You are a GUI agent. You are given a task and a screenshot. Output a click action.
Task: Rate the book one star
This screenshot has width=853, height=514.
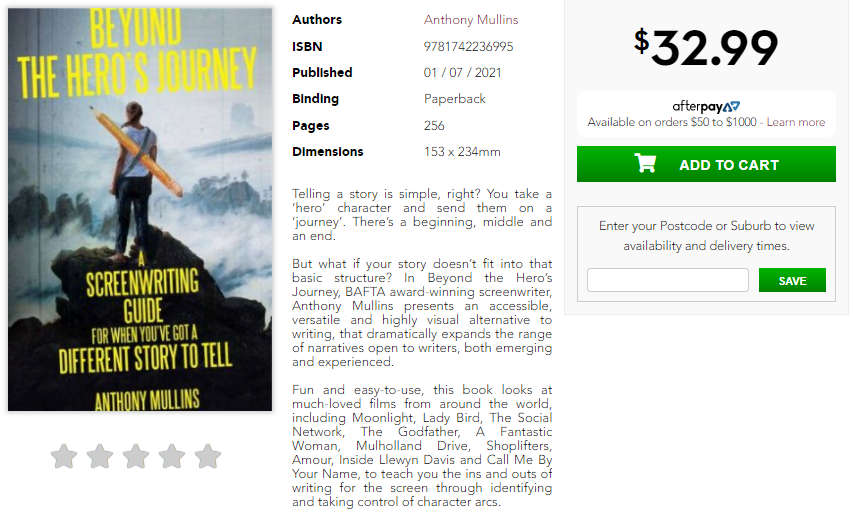pos(64,456)
